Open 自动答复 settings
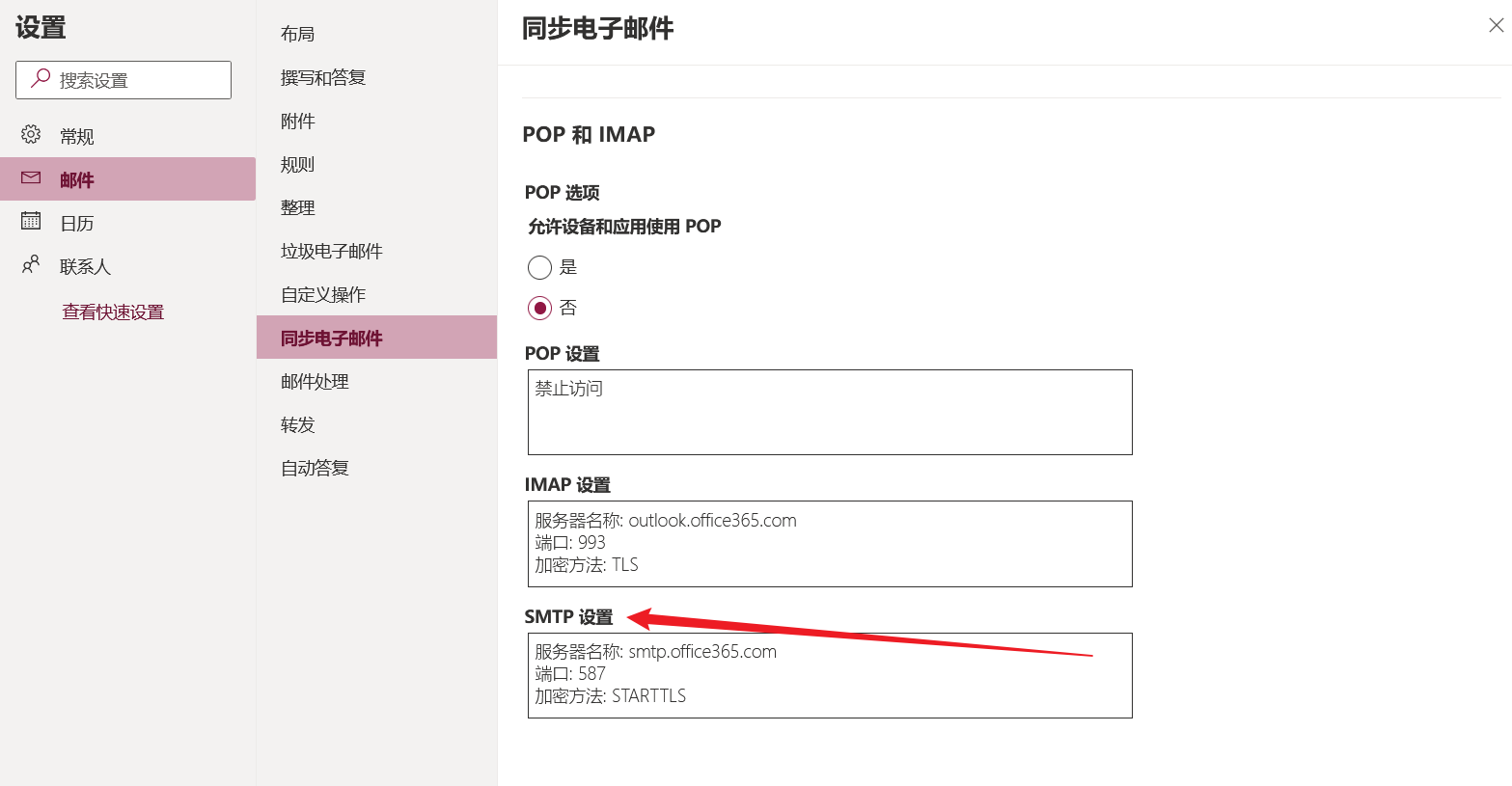The image size is (1512, 786). click(315, 468)
